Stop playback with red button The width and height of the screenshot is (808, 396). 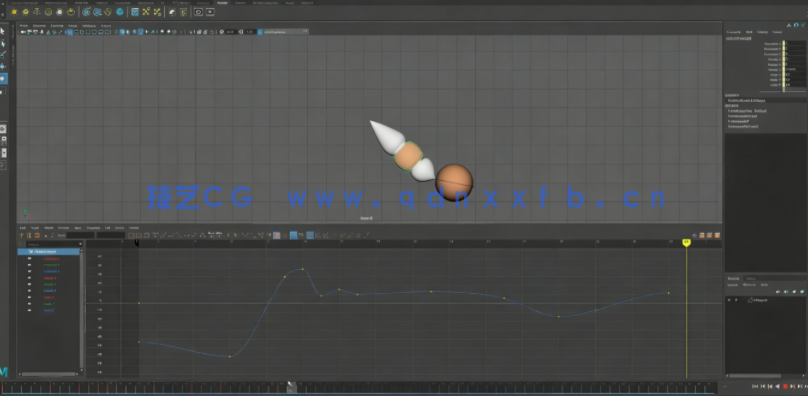tap(785, 386)
